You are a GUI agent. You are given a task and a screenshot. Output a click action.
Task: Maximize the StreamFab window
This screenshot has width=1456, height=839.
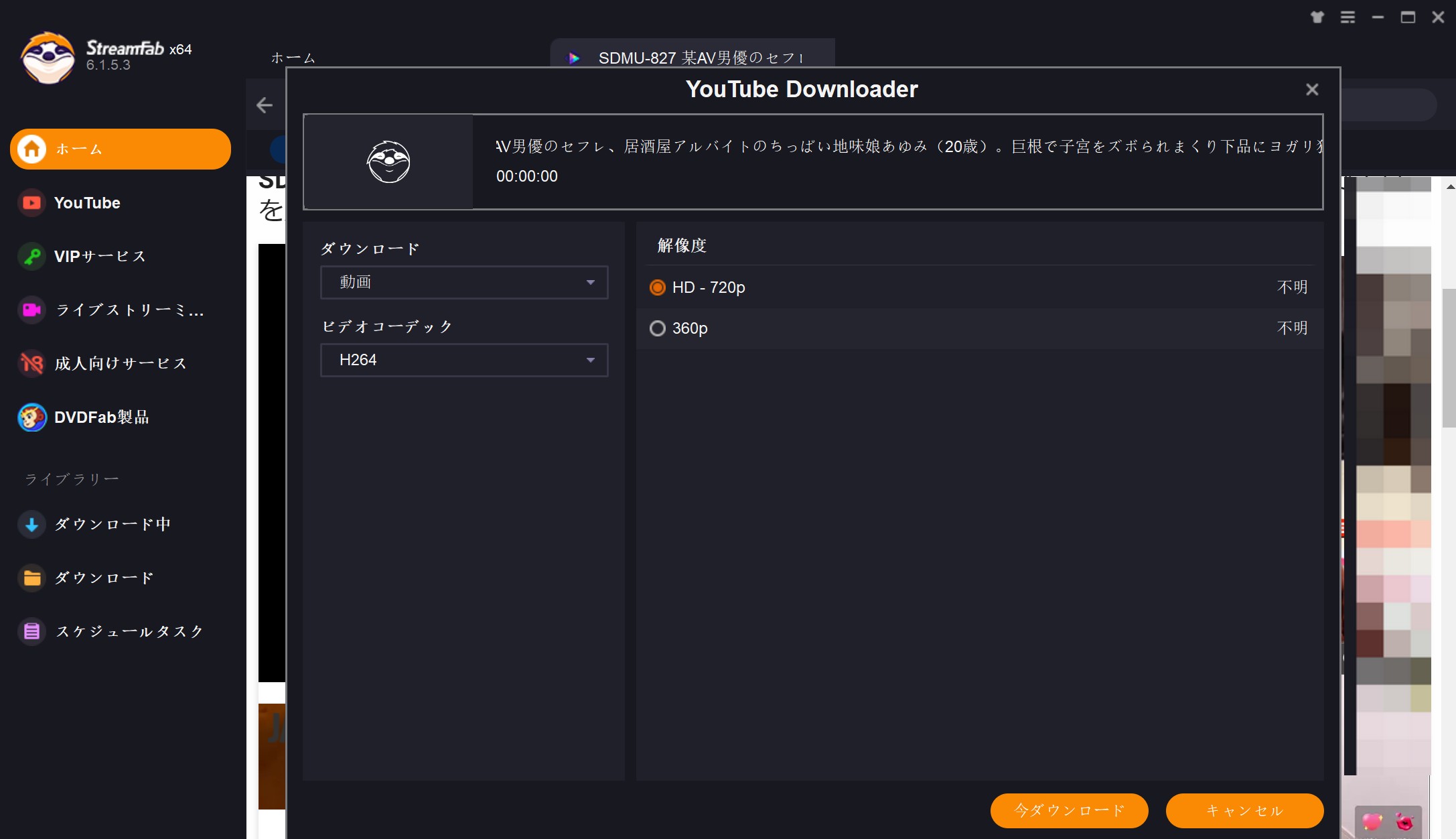click(x=1408, y=17)
